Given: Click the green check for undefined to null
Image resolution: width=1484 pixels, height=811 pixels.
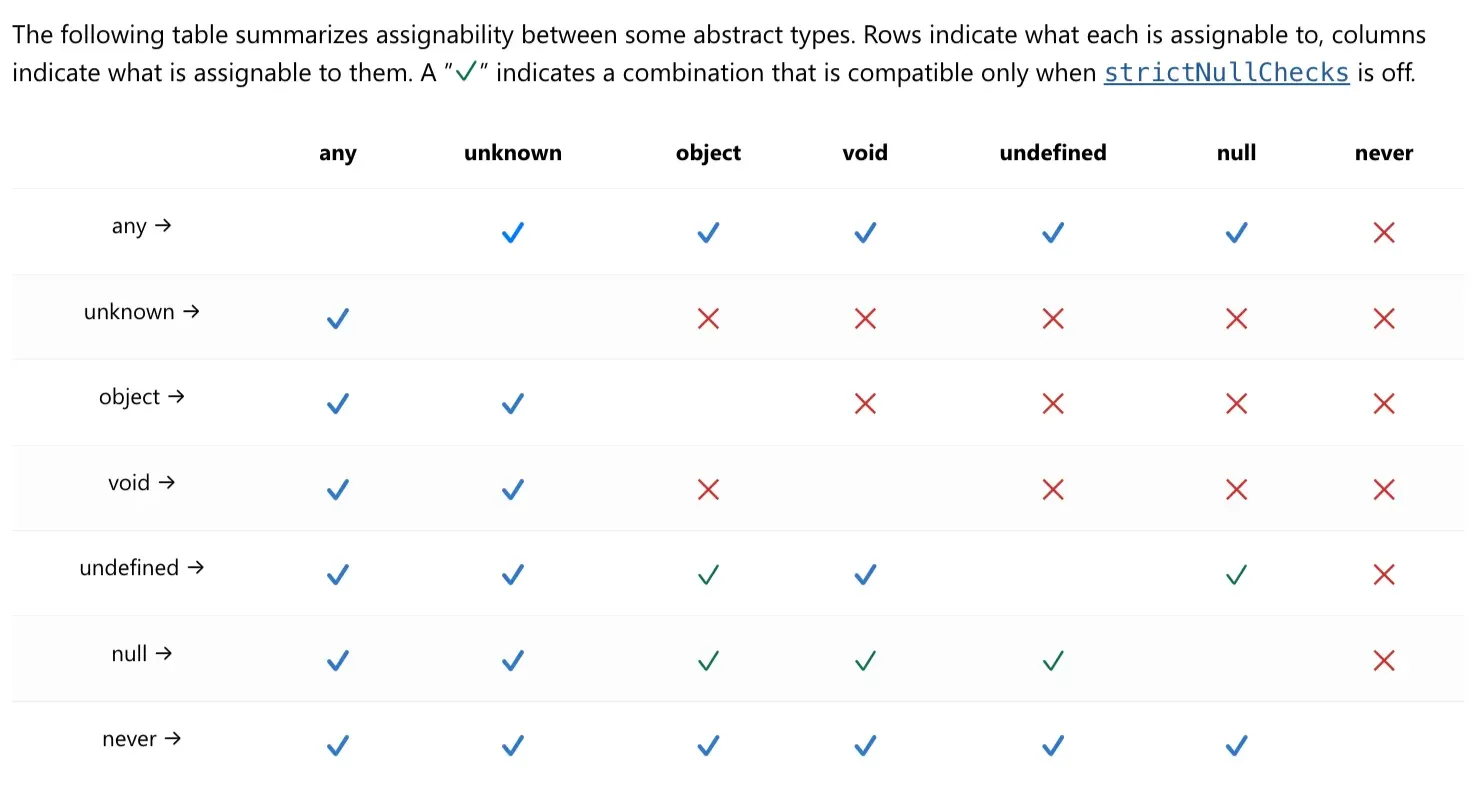Looking at the screenshot, I should click(x=1236, y=575).
